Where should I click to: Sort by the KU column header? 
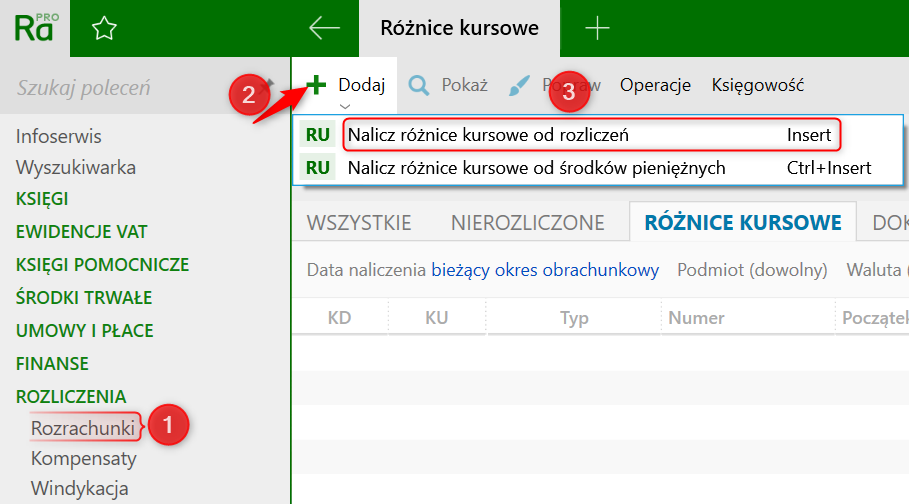[x=437, y=318]
